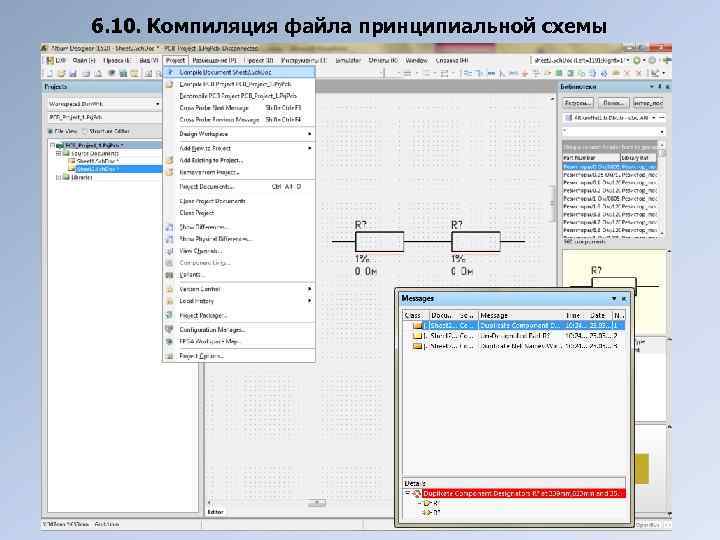Select third Duplicate Net Names message row
The height and width of the screenshot is (540, 720).
click(x=513, y=346)
